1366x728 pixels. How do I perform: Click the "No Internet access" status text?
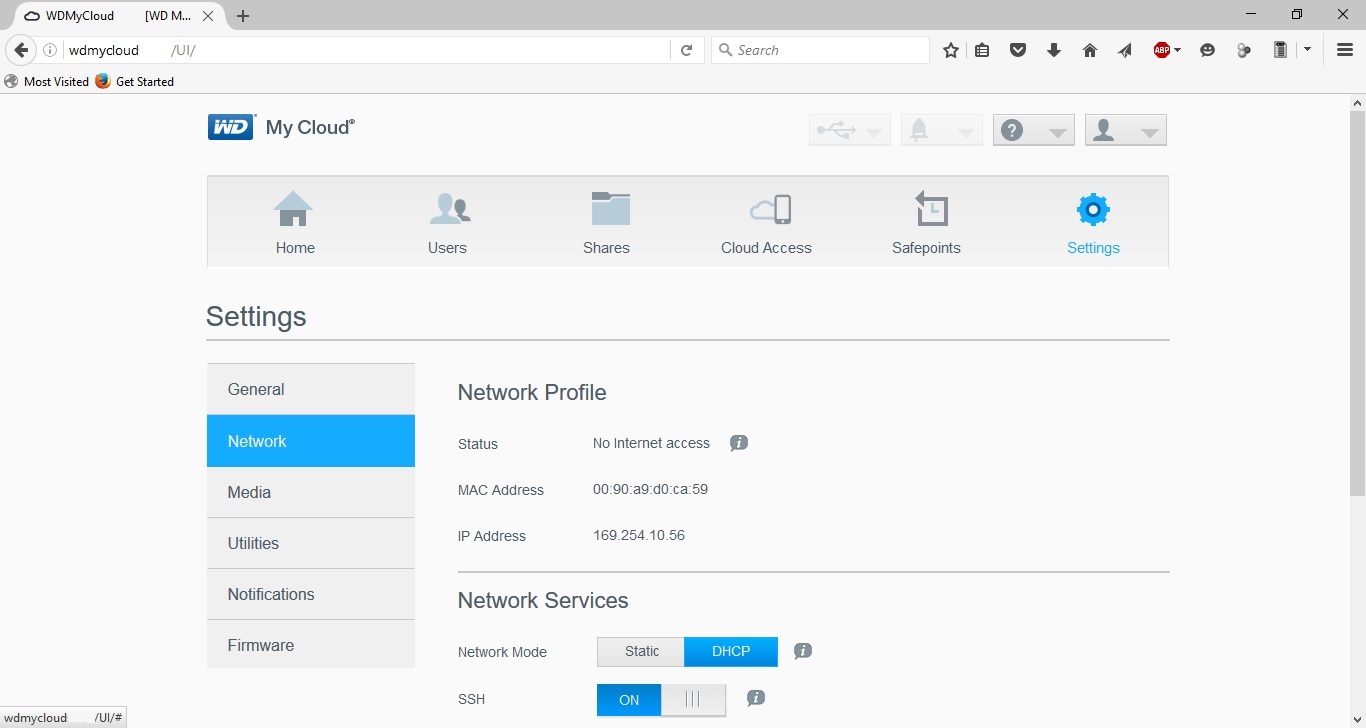click(x=651, y=443)
